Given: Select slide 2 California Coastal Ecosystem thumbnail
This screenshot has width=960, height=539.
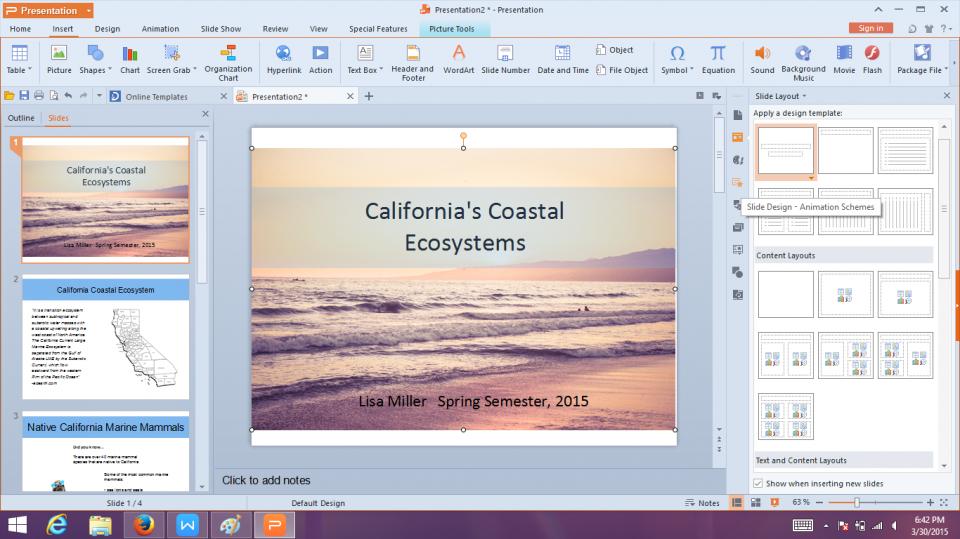Looking at the screenshot, I should [x=105, y=337].
